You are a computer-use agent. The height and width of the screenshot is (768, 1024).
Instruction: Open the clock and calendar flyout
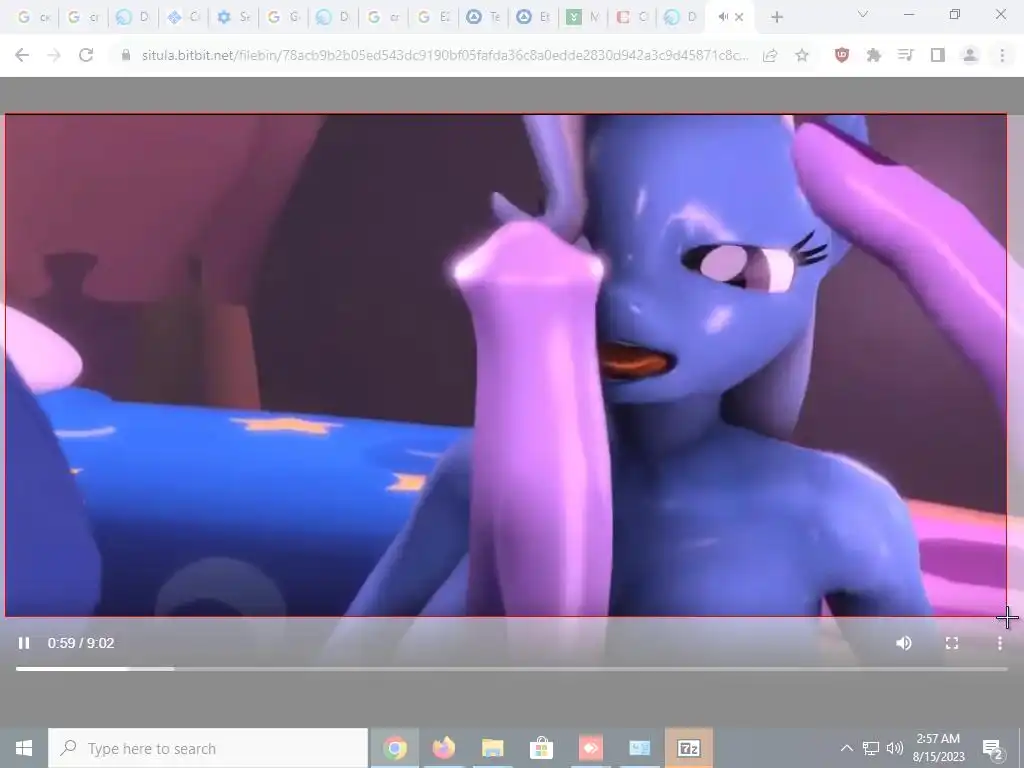pyautogui.click(x=938, y=748)
